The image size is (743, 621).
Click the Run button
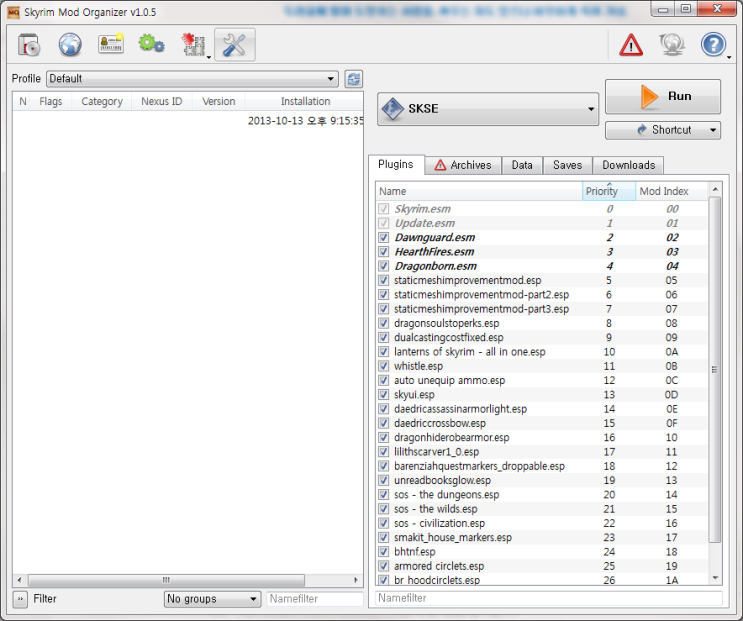pyautogui.click(x=662, y=96)
